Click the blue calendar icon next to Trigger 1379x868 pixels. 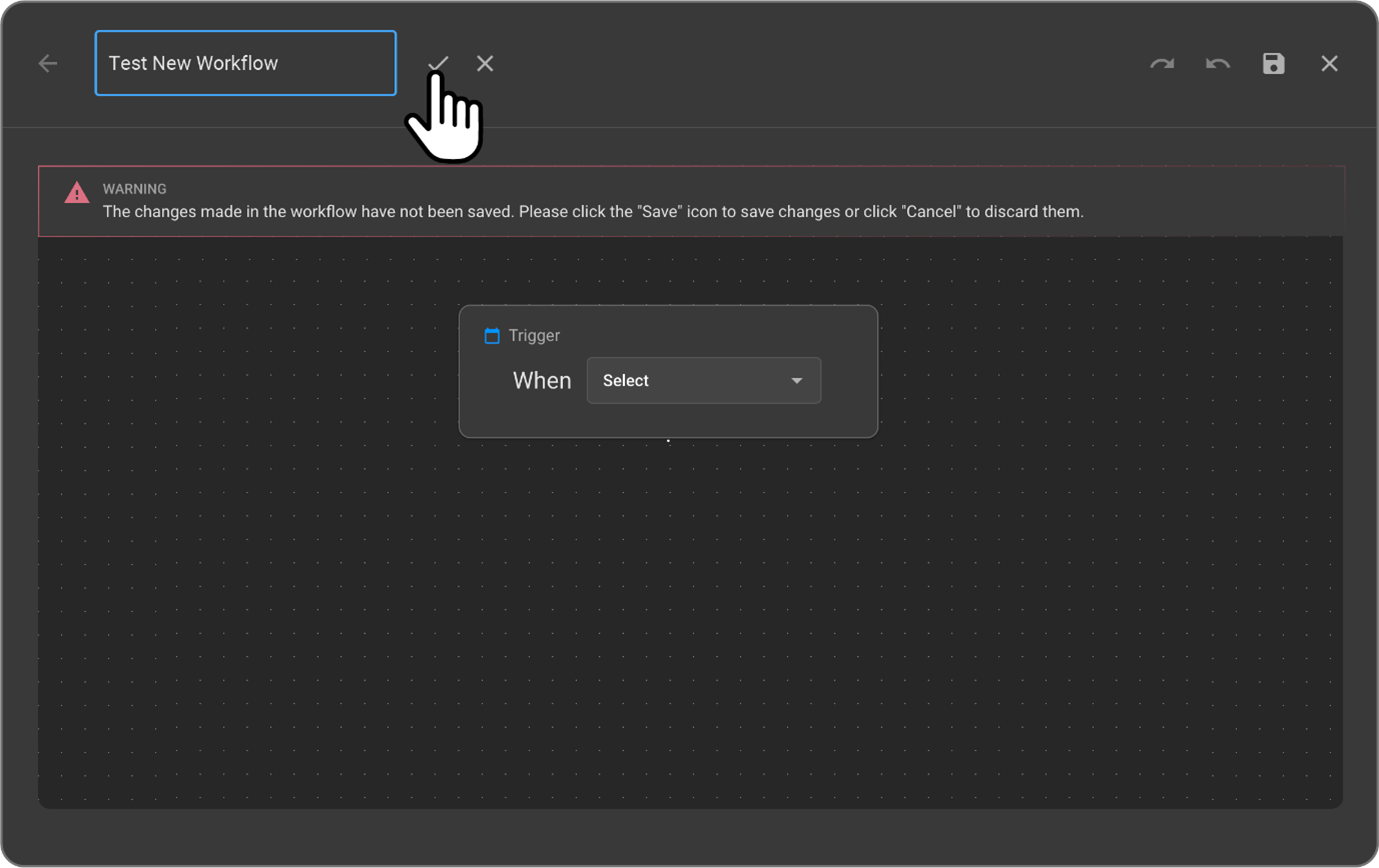pyautogui.click(x=492, y=336)
